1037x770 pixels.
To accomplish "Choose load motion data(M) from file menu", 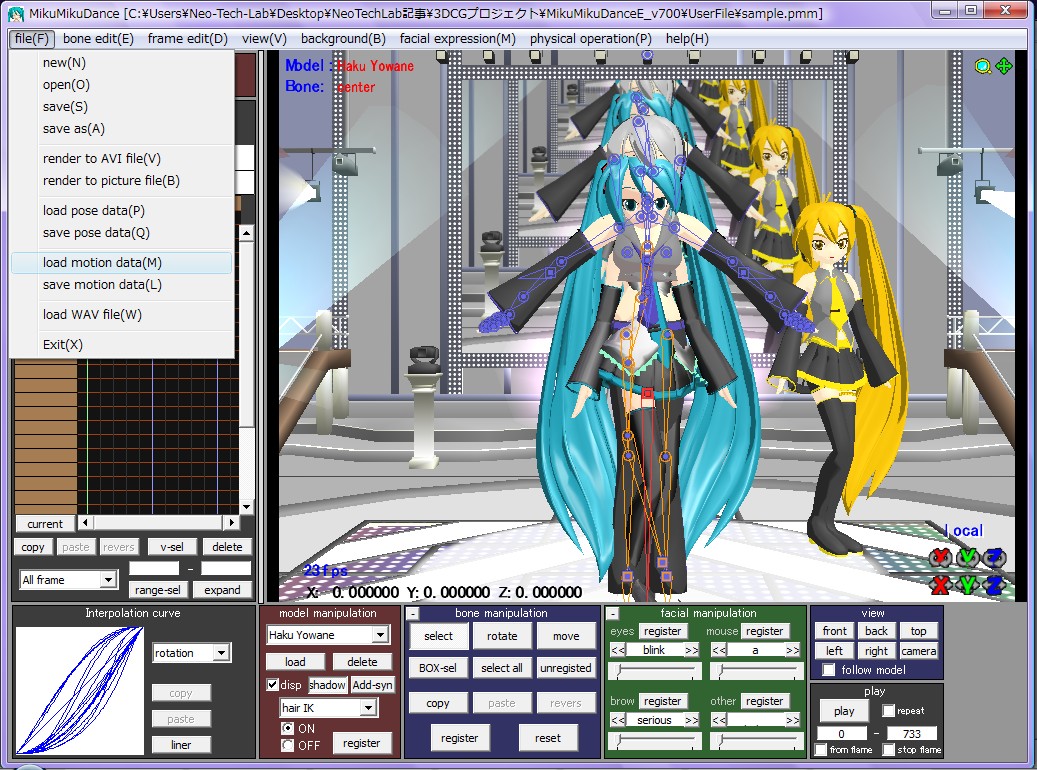I will 122,263.
